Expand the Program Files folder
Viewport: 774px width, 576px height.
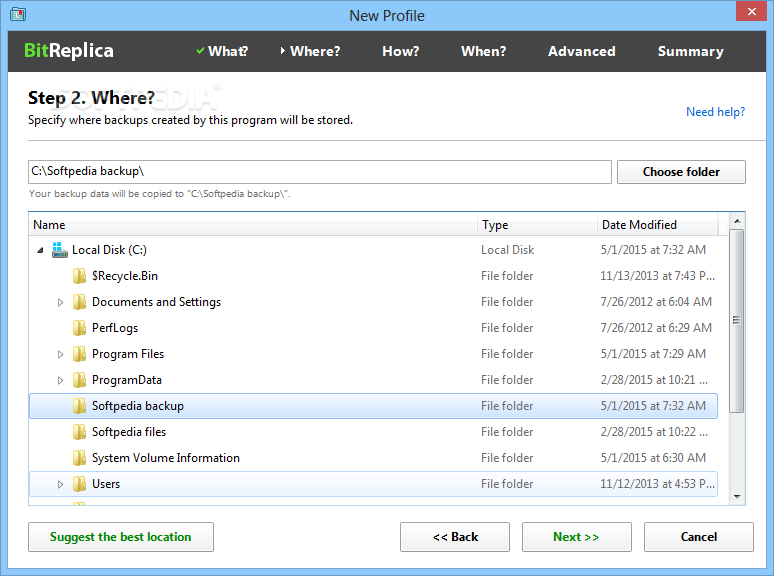tap(60, 354)
